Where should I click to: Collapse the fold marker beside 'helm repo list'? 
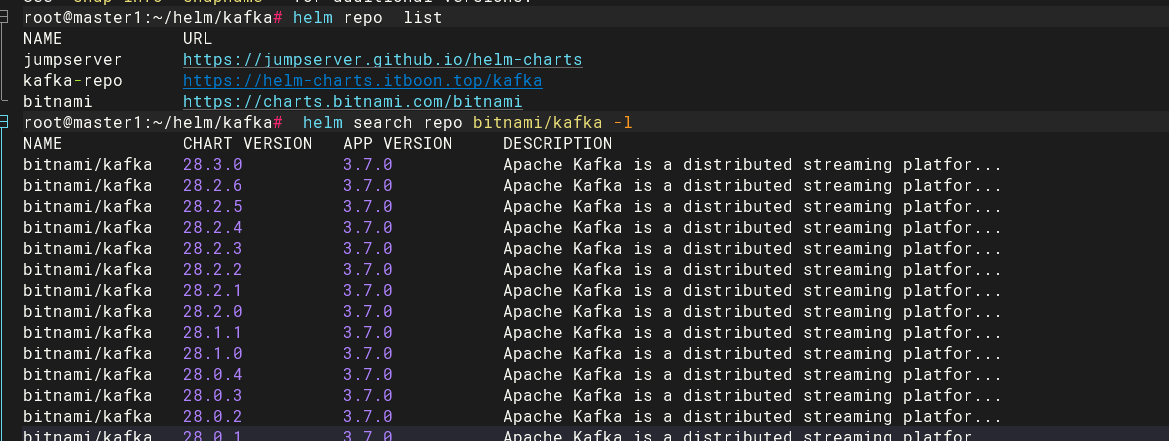click(x=5, y=17)
